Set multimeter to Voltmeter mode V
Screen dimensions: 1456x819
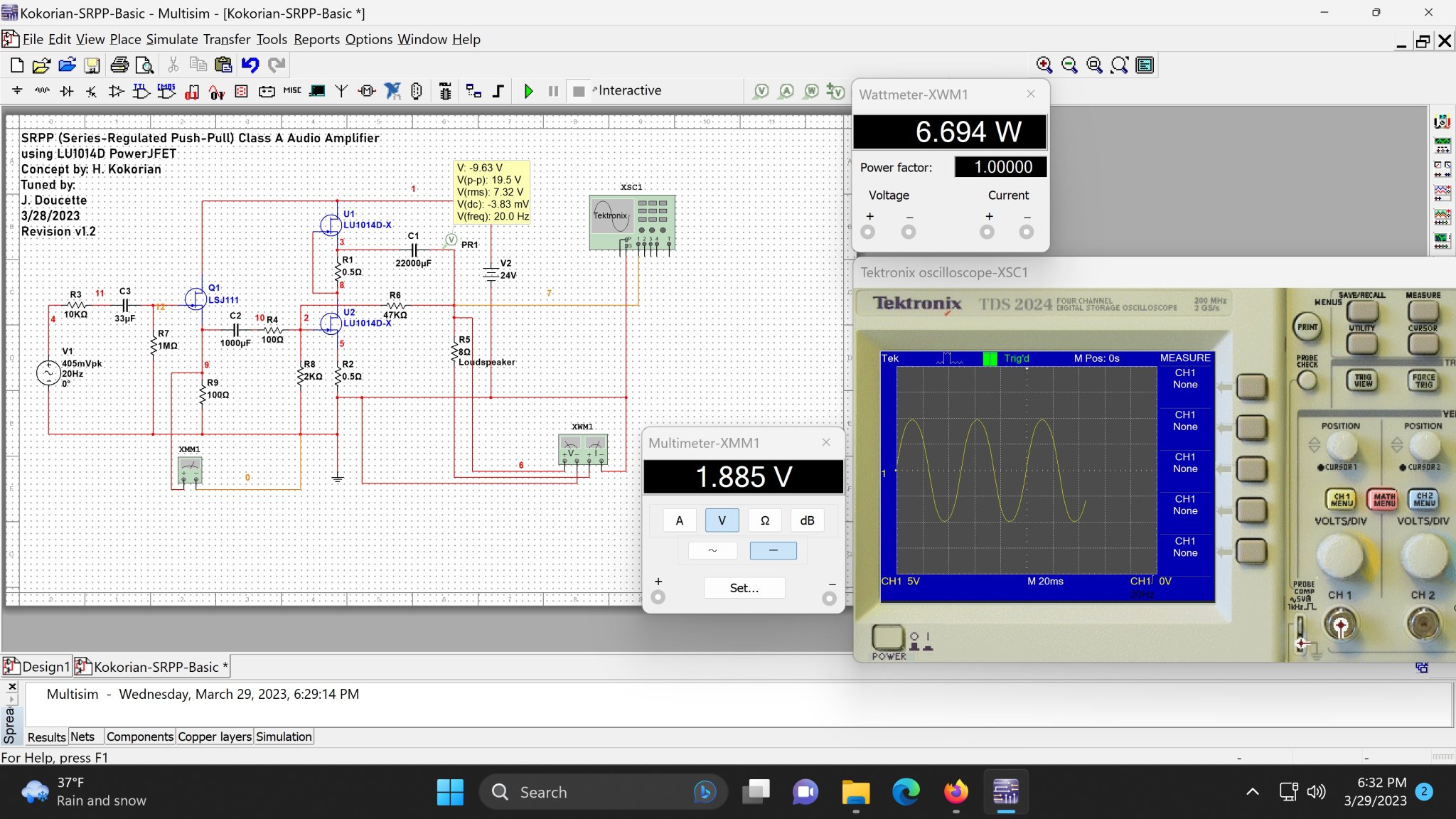pos(722,520)
